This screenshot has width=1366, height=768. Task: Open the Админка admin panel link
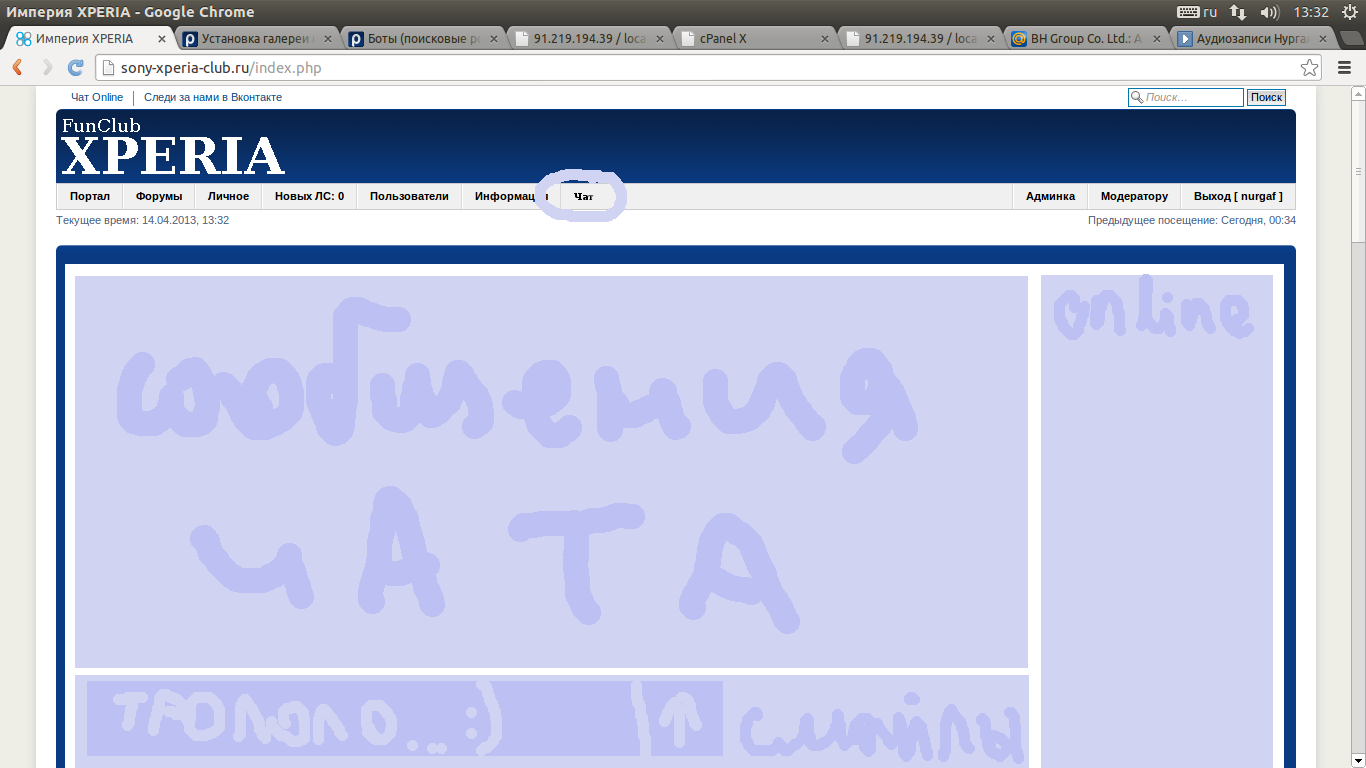pyautogui.click(x=1050, y=196)
